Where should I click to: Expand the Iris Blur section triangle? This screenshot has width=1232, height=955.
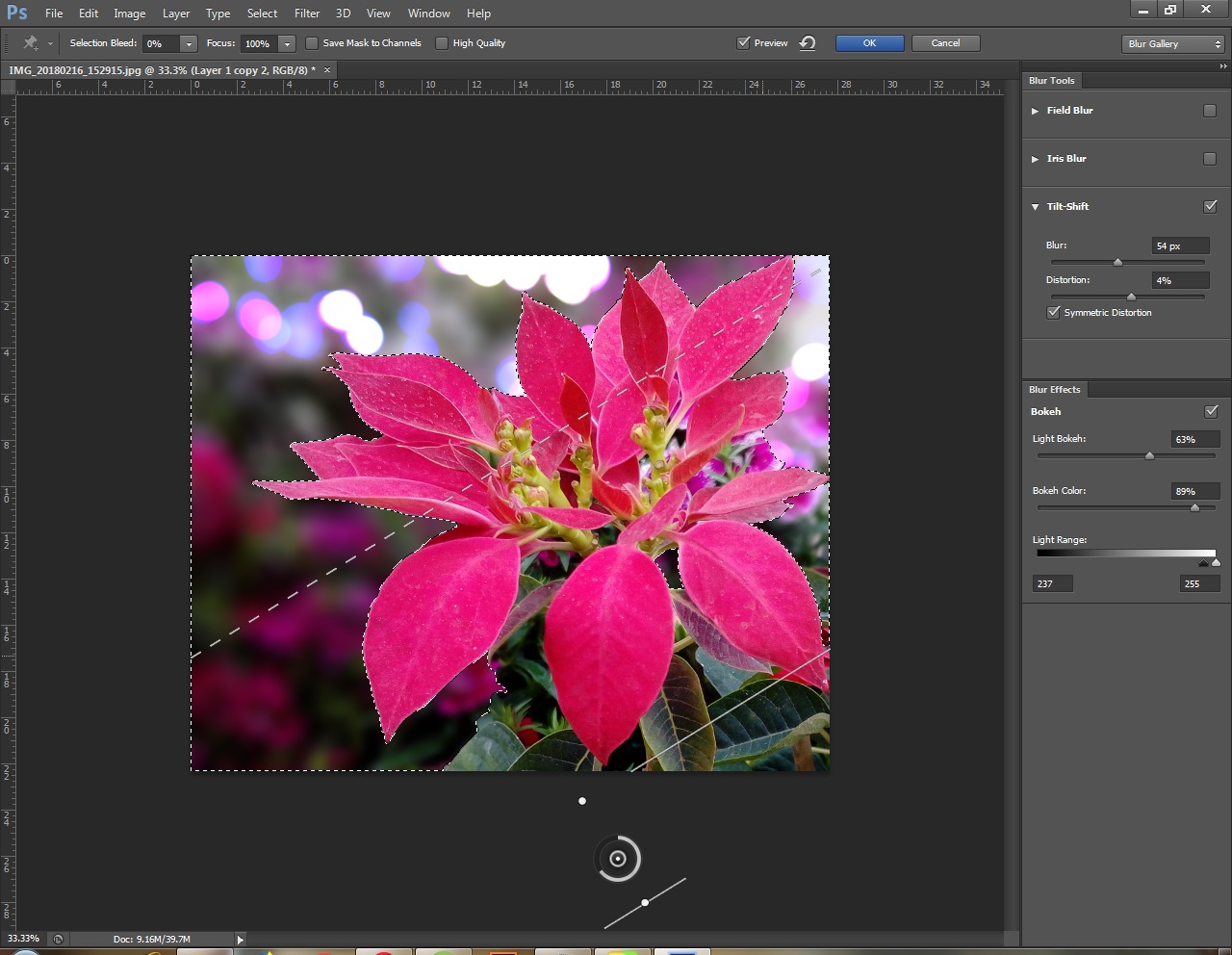pyautogui.click(x=1036, y=159)
